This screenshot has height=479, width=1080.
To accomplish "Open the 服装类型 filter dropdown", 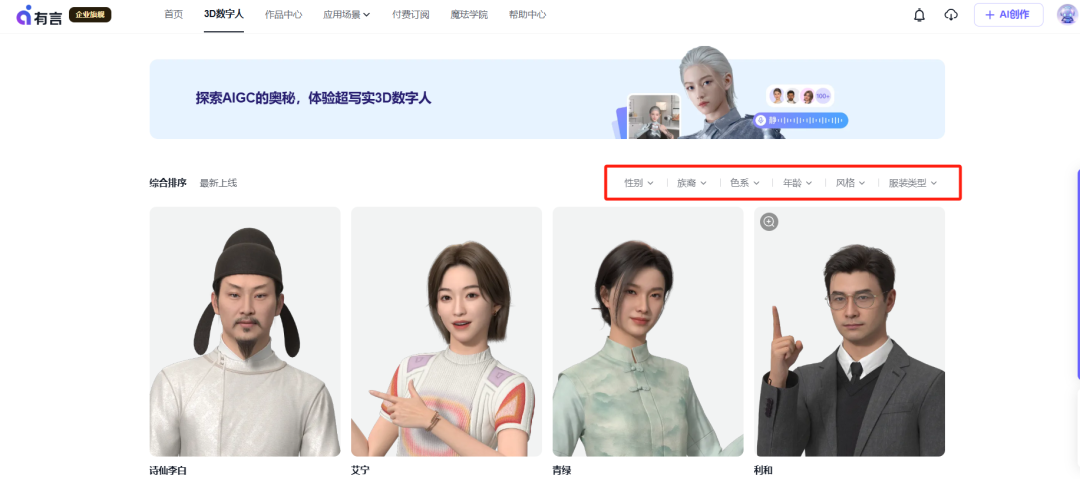I will [912, 183].
